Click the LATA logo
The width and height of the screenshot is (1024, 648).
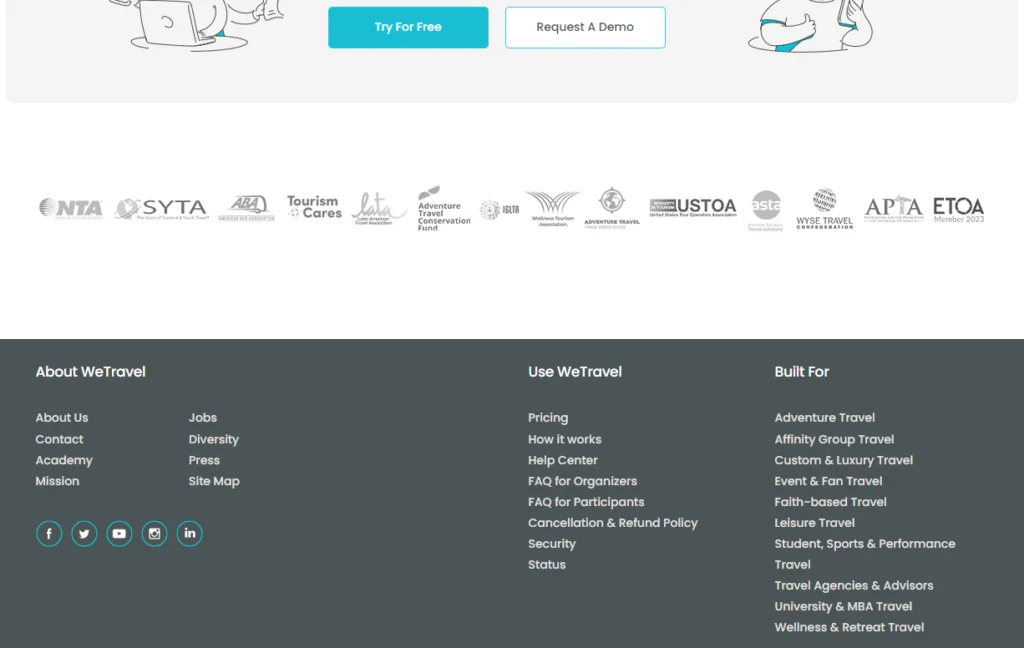pos(379,208)
